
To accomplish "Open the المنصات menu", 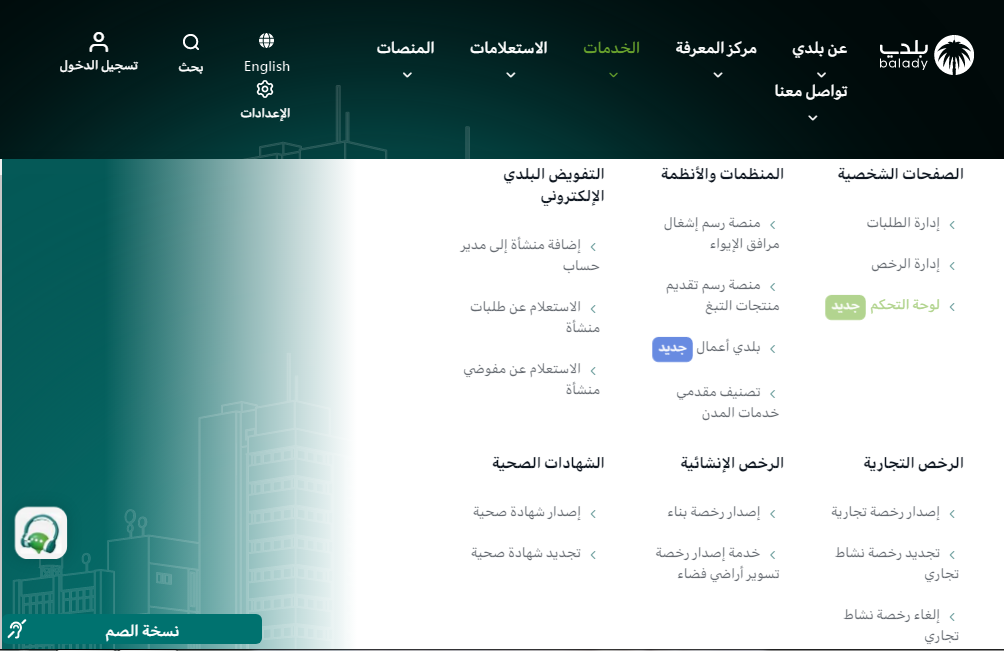I will pos(405,48).
